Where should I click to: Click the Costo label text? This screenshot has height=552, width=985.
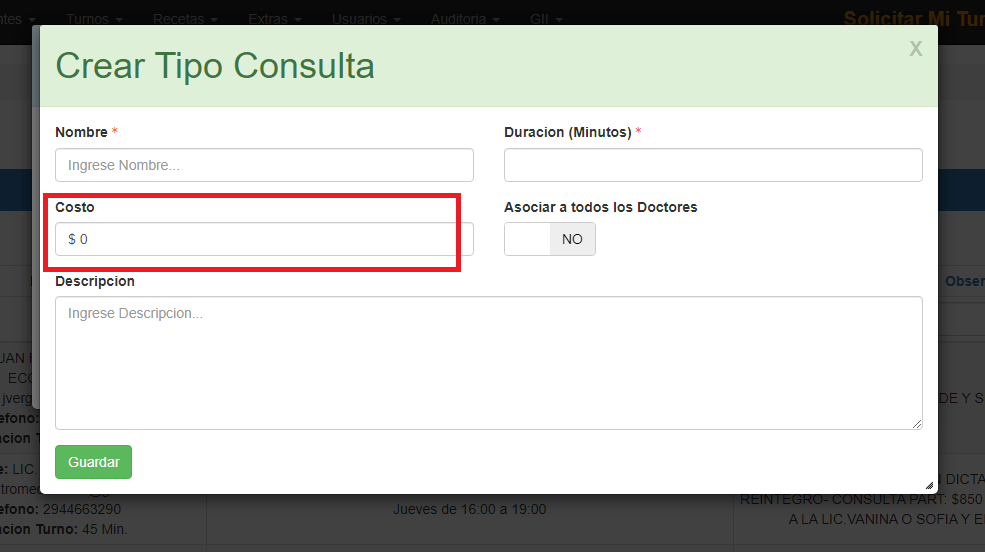[x=75, y=207]
